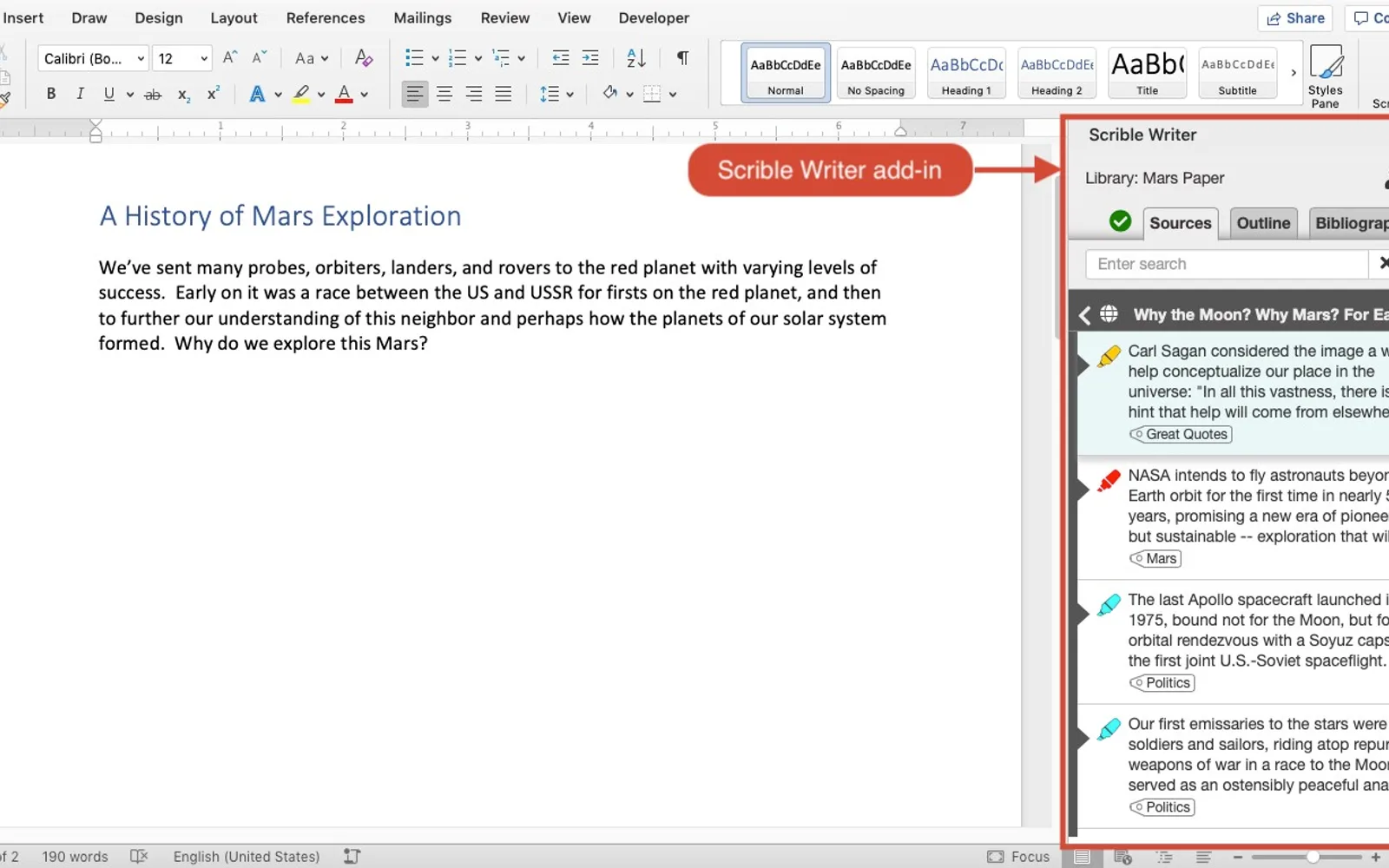Image resolution: width=1389 pixels, height=868 pixels.
Task: Center align text
Action: click(x=444, y=94)
